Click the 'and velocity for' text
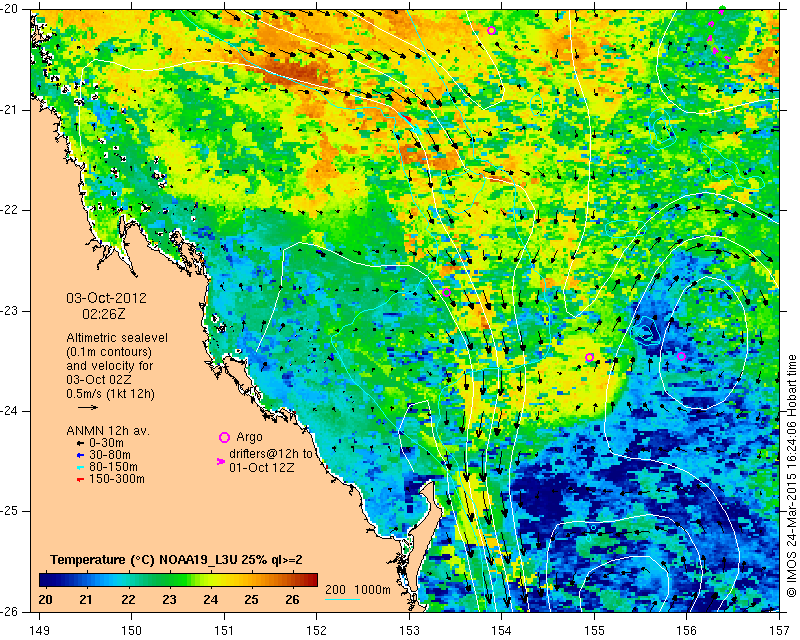800x640 pixels. pyautogui.click(x=109, y=366)
